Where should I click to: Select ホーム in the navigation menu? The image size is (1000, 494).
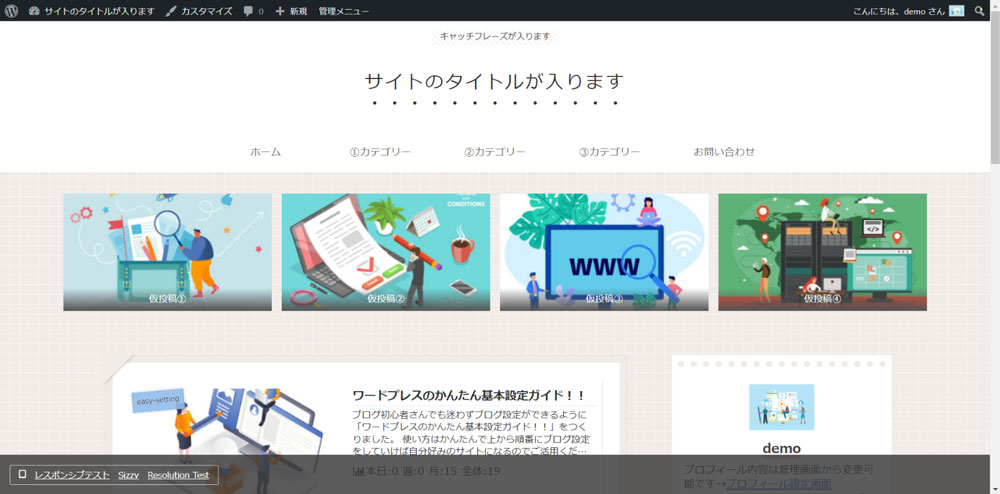(265, 152)
